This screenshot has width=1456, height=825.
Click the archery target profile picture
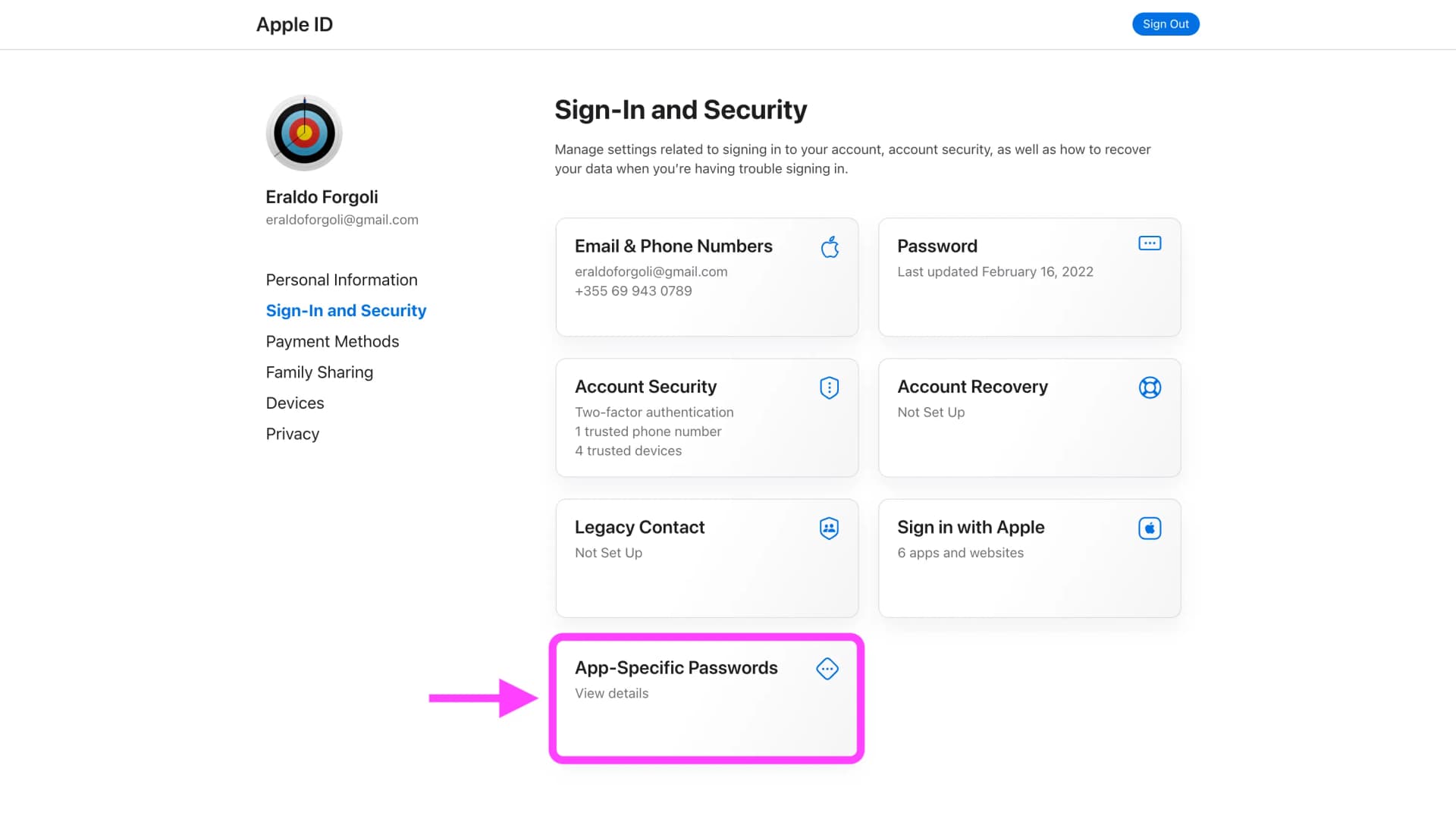point(304,133)
